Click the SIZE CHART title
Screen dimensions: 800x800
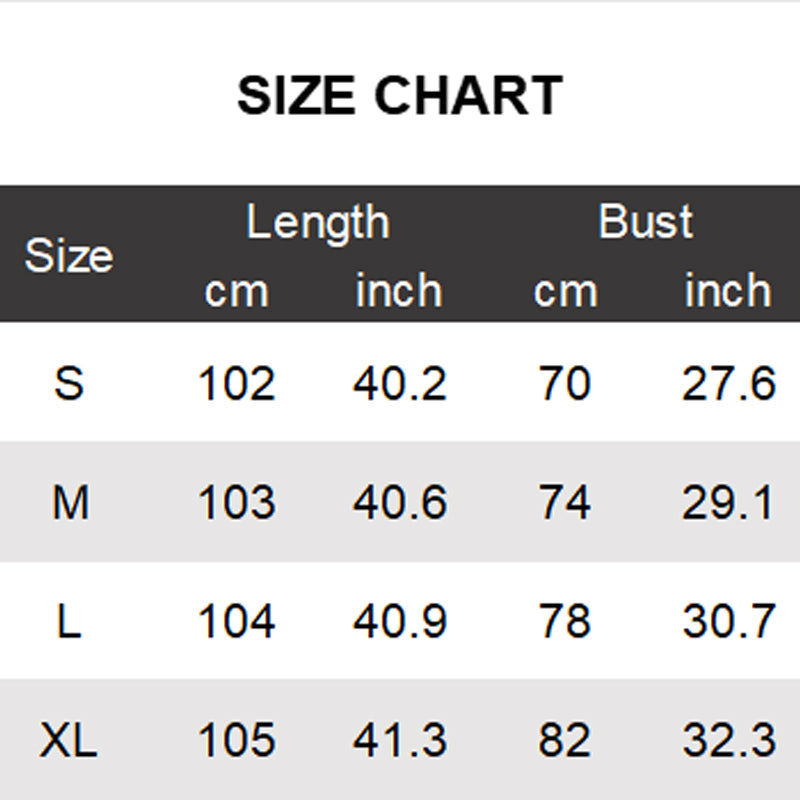point(399,97)
